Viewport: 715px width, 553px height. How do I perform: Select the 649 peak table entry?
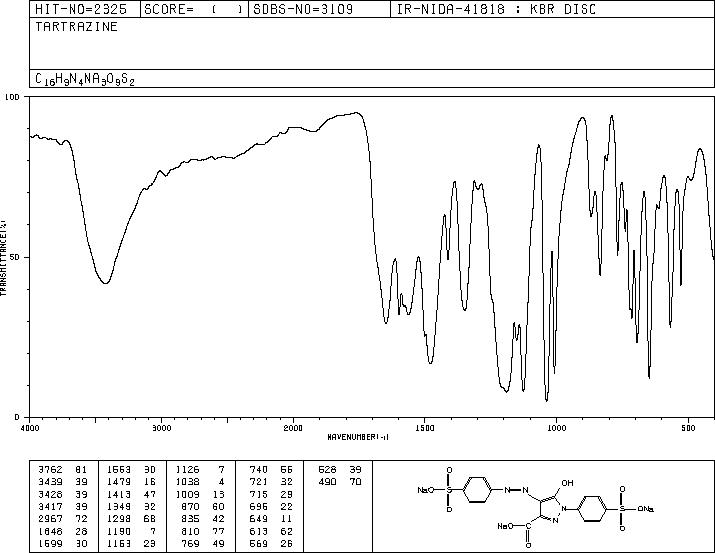(271, 519)
